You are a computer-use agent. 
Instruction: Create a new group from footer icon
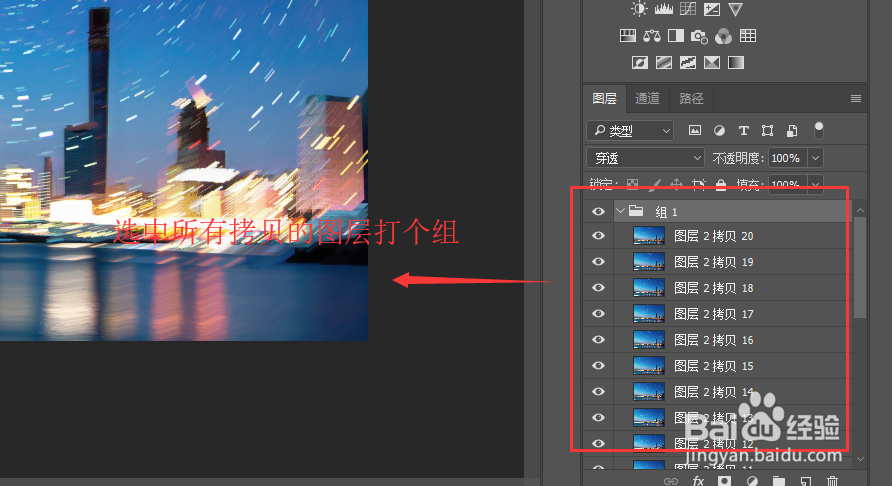pyautogui.click(x=779, y=481)
